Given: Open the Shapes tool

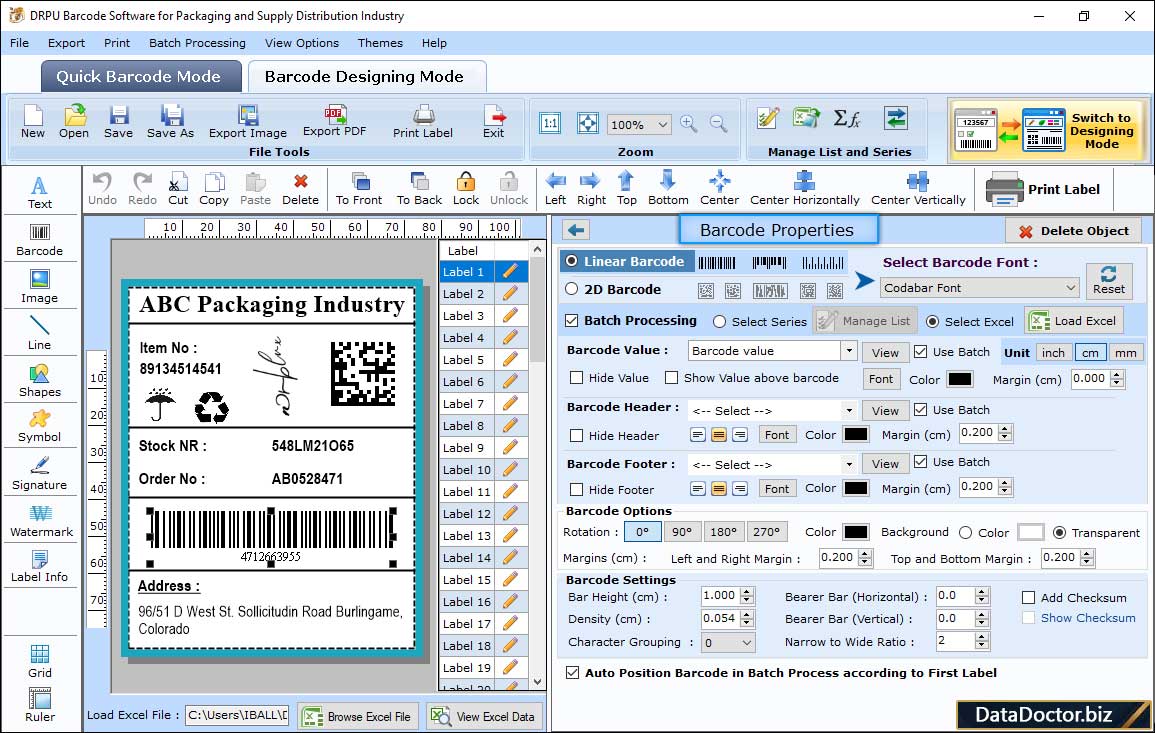Looking at the screenshot, I should [x=40, y=380].
